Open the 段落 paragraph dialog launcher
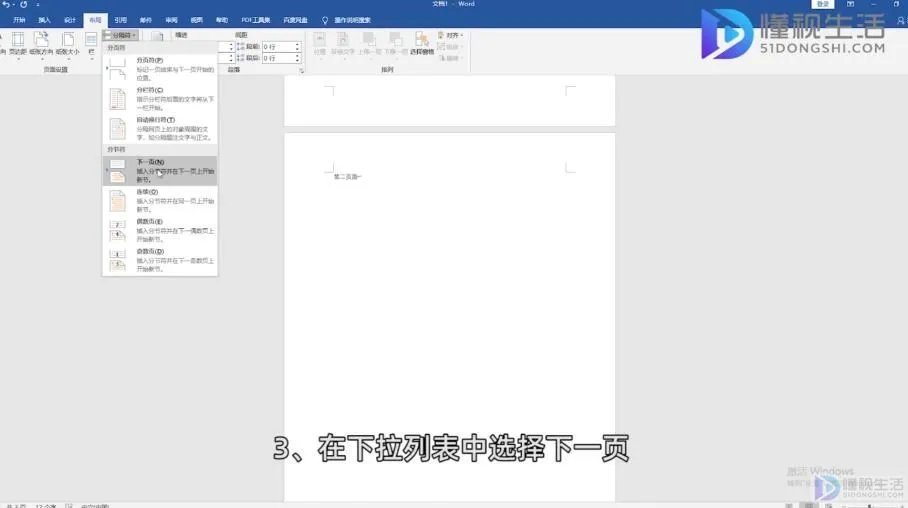This screenshot has width=908, height=508. tap(301, 70)
